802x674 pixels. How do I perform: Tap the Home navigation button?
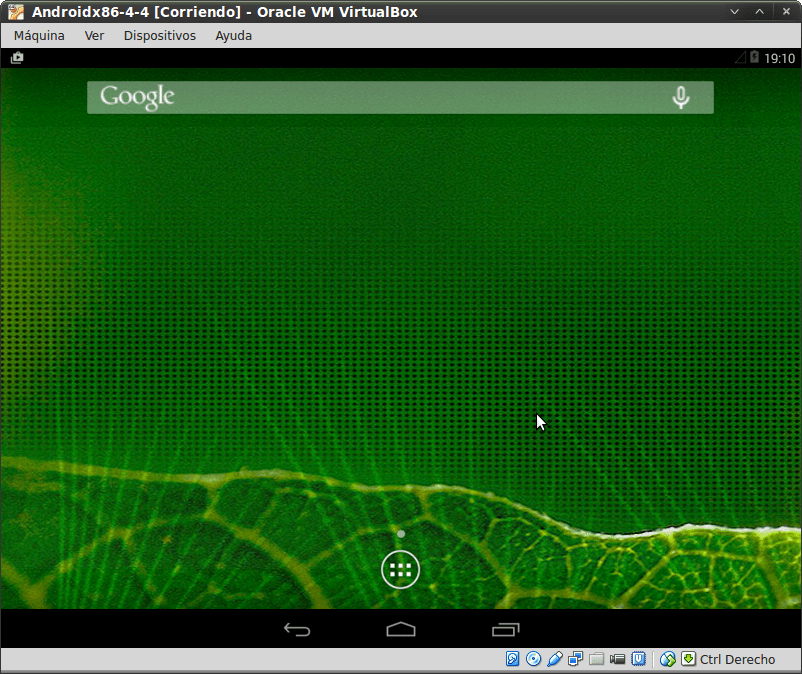[x=400, y=630]
